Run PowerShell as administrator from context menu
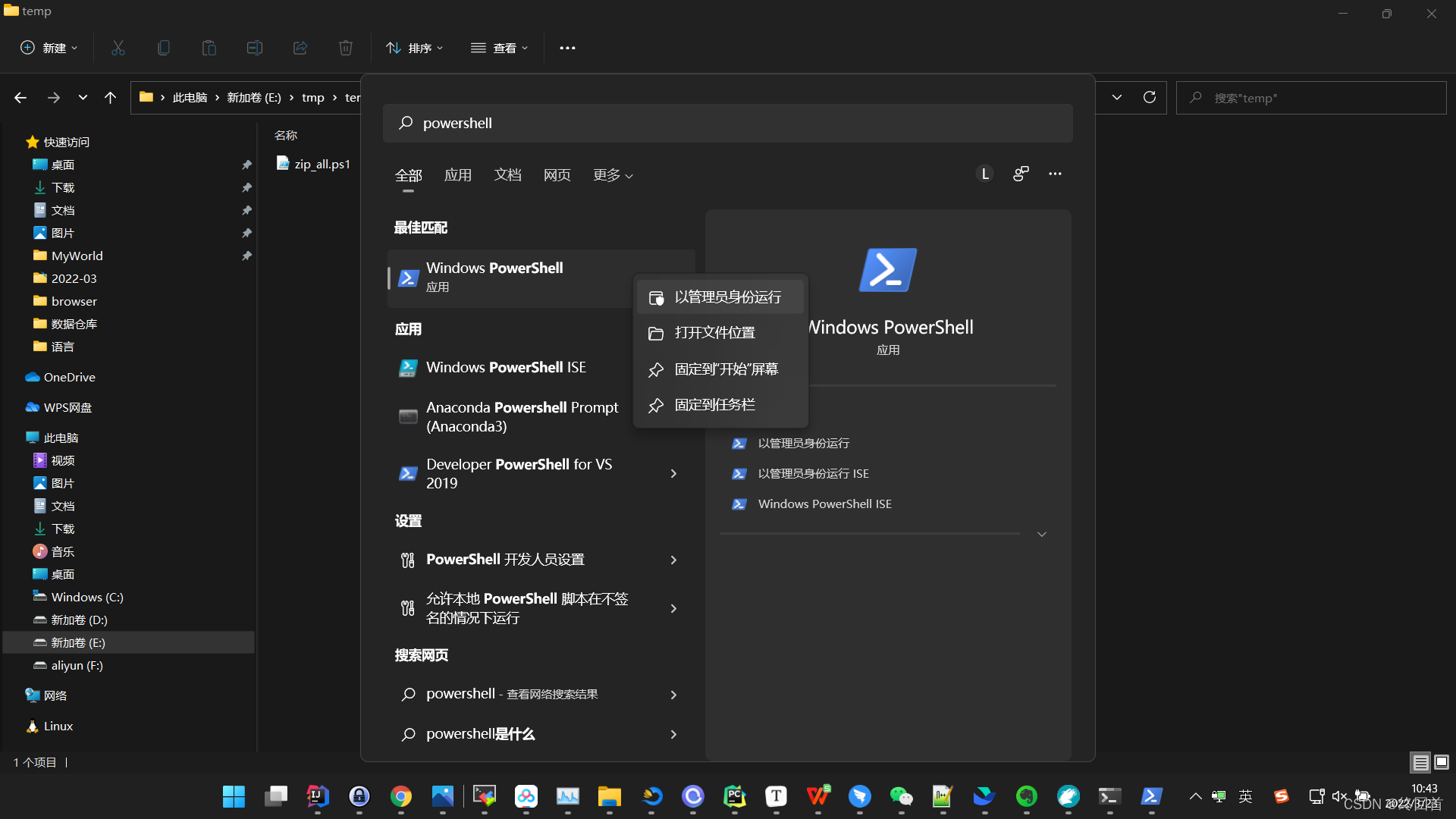The width and height of the screenshot is (1456, 819). (720, 297)
